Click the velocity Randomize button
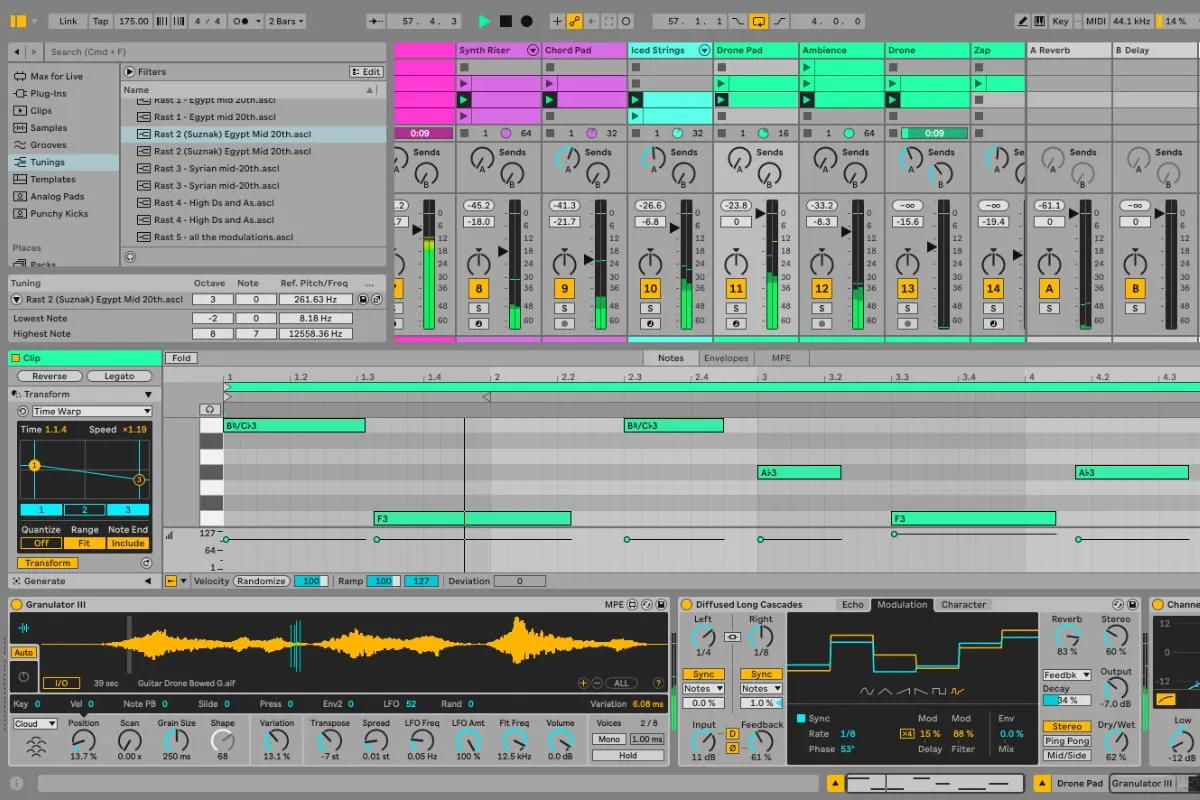1200x800 pixels. tap(262, 581)
